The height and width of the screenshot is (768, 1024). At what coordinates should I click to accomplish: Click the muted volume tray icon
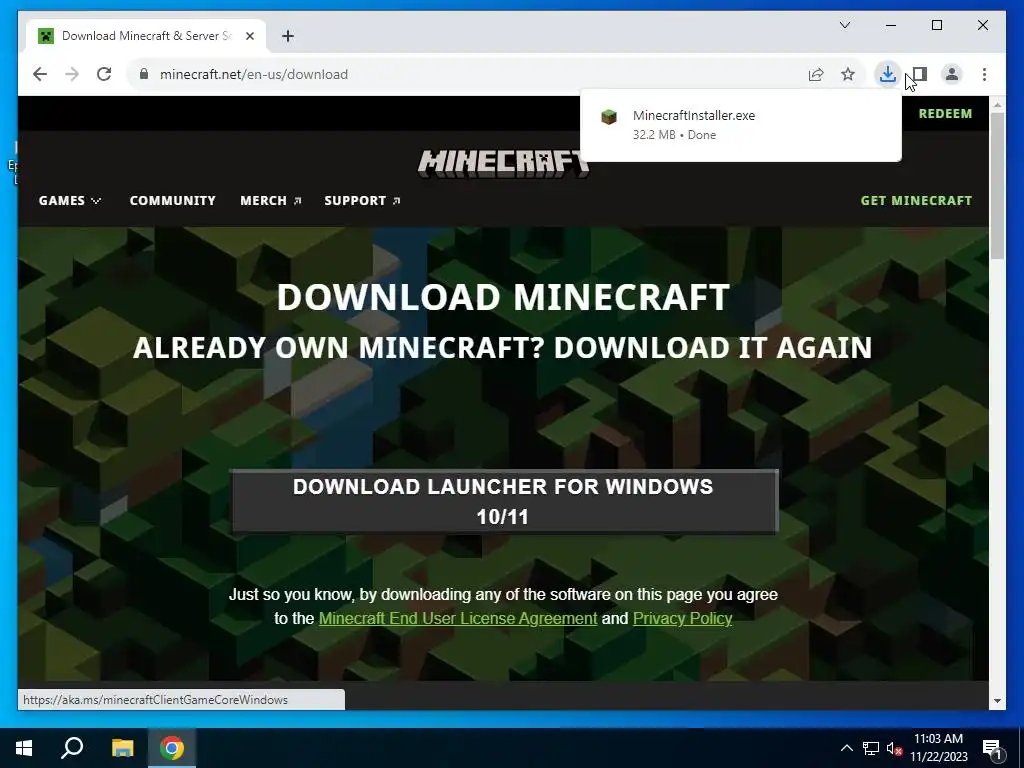tap(894, 748)
